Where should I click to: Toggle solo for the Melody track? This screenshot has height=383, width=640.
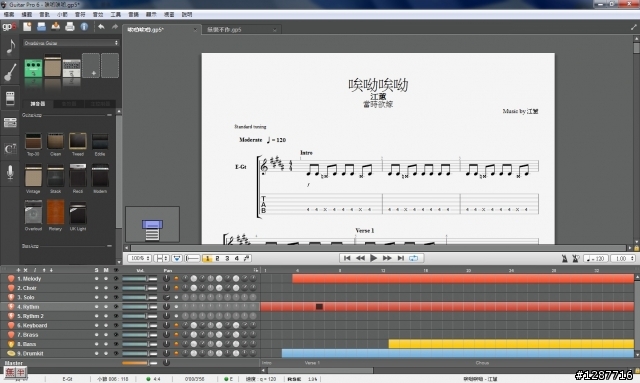click(96, 278)
